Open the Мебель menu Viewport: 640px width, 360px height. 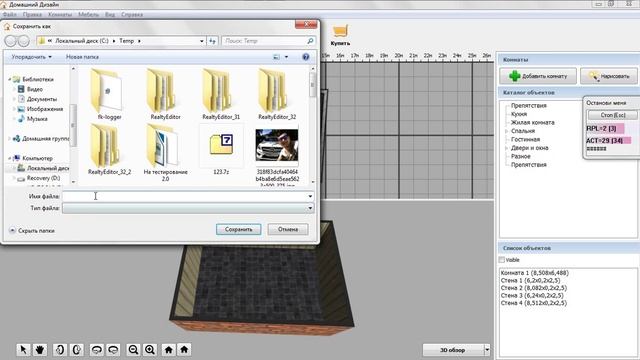point(89,14)
